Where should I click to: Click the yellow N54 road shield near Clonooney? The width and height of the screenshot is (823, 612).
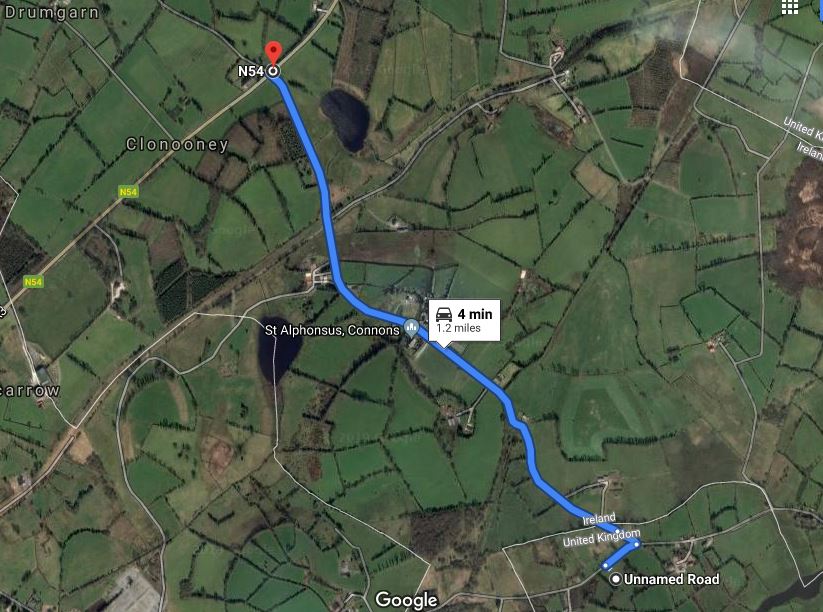pos(128,192)
